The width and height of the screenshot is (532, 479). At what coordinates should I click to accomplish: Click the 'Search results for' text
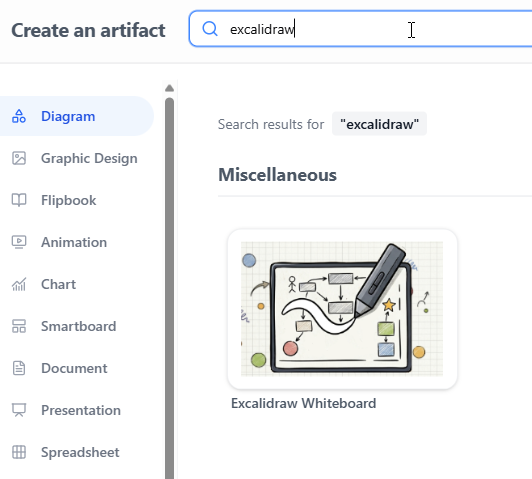(x=271, y=124)
